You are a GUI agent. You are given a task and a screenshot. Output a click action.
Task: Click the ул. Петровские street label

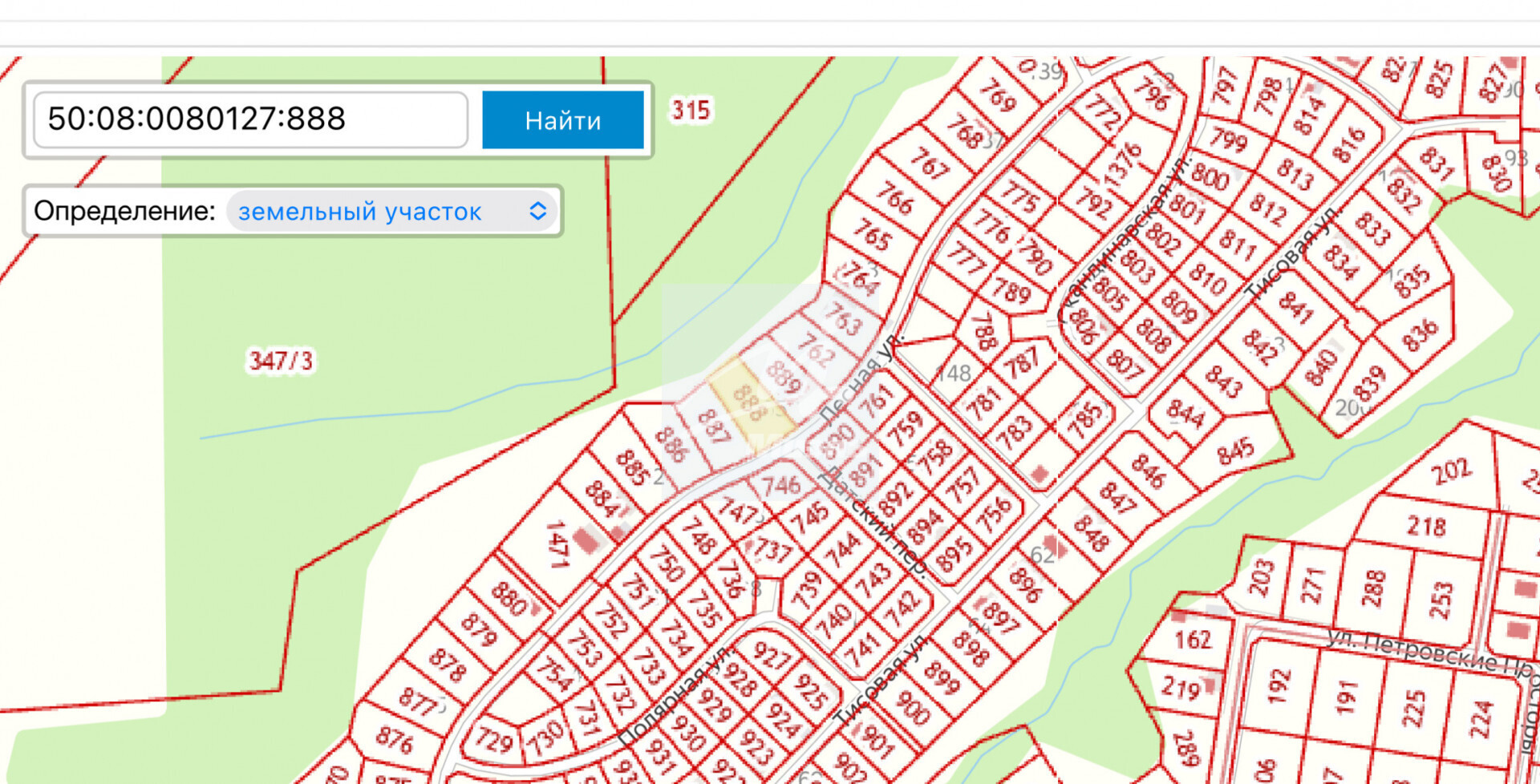point(1412,651)
